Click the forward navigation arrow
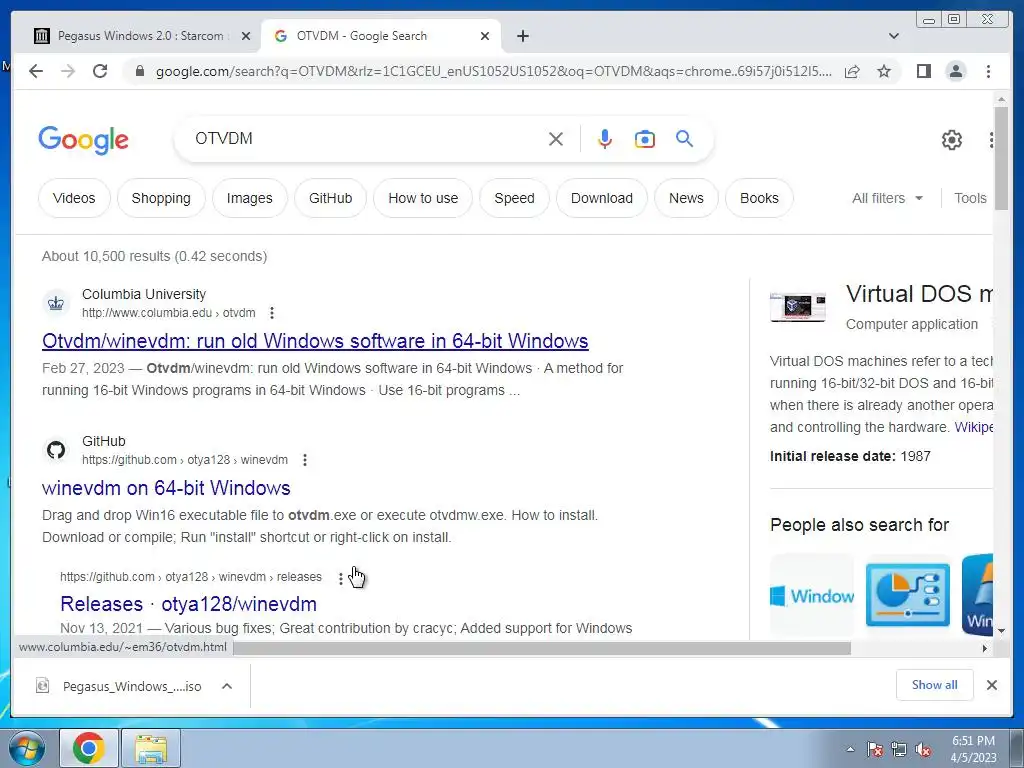The image size is (1024, 768). 68,71
